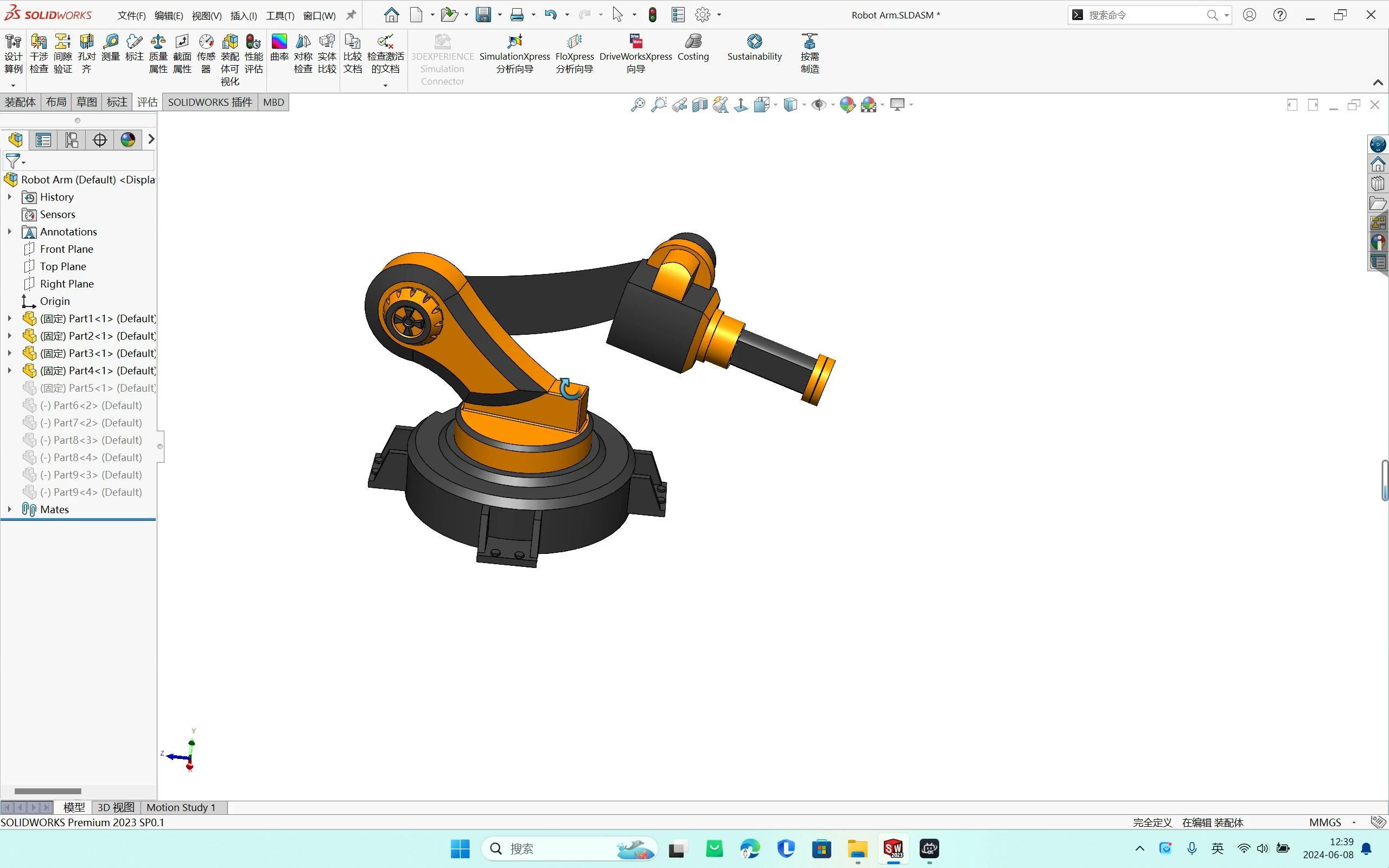Screen dimensions: 1389x868
Task: Toggle the menu bar pin icon
Action: click(351, 15)
